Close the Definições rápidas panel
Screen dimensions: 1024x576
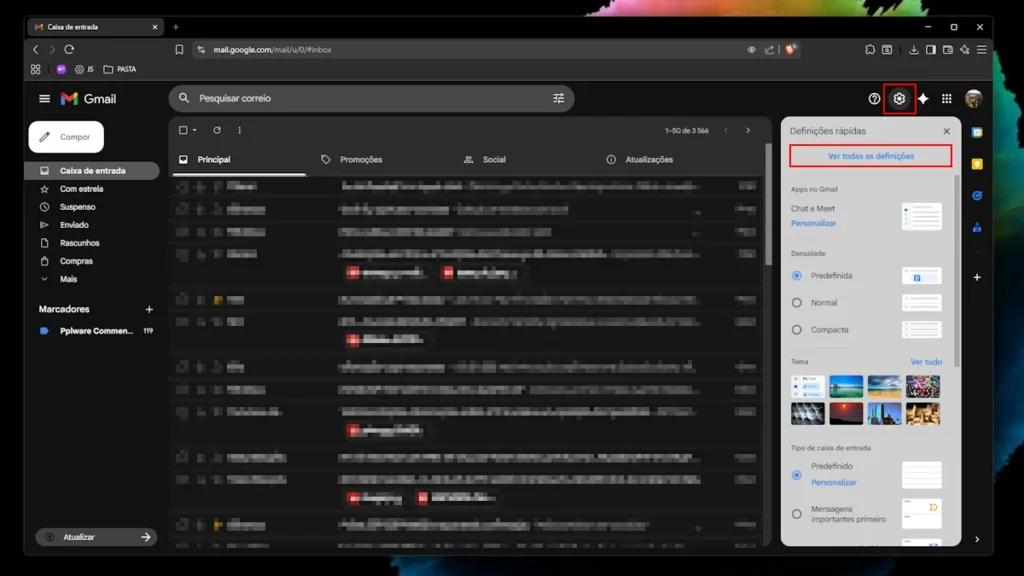[x=946, y=131]
